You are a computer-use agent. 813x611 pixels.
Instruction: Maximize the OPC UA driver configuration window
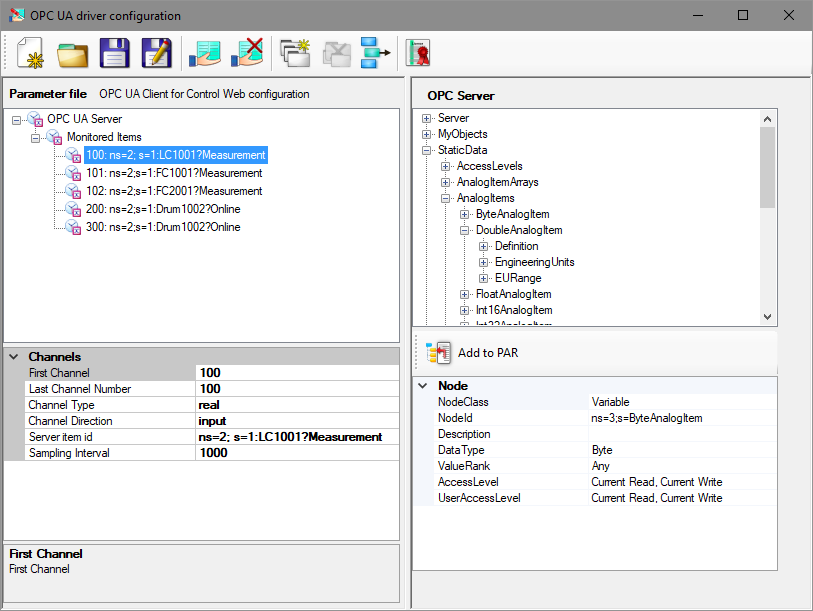click(x=743, y=15)
